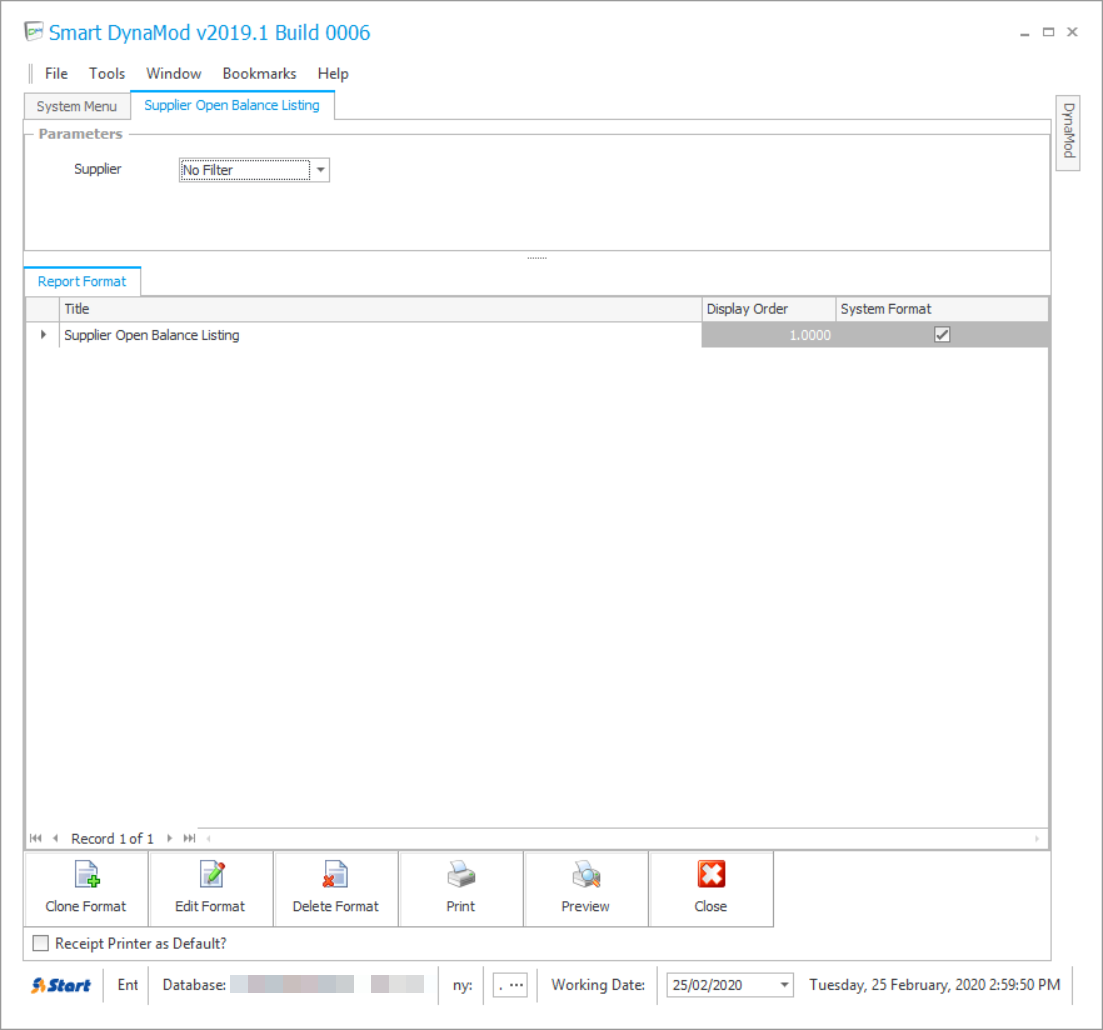Image resolution: width=1103 pixels, height=1030 pixels.
Task: Open the DynaMod vertical side panel tab
Action: 1068,132
